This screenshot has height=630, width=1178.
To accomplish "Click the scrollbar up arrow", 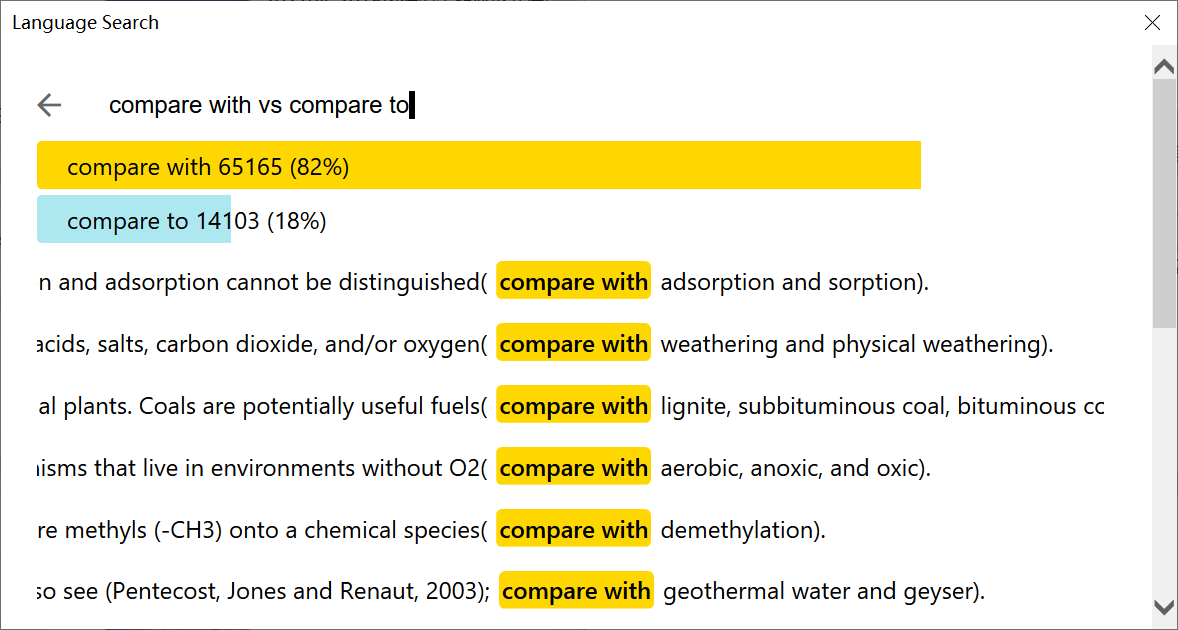I will coord(1164,67).
